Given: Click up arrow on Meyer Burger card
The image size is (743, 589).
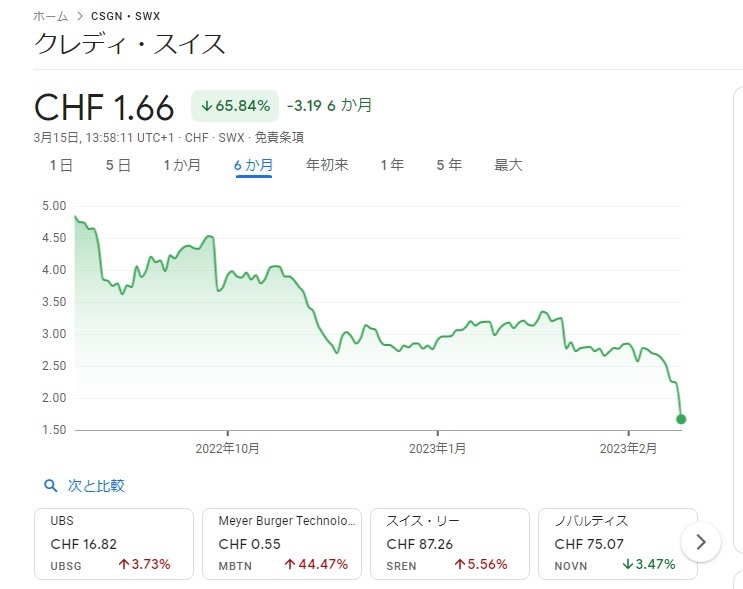Looking at the screenshot, I should tap(290, 564).
